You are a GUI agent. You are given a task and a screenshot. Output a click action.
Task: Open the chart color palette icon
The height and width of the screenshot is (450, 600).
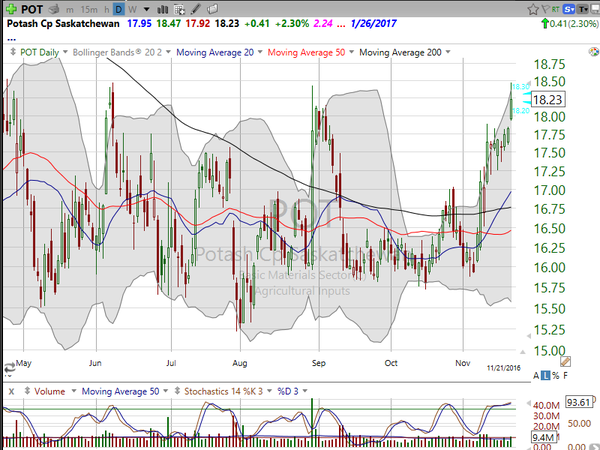[x=594, y=52]
